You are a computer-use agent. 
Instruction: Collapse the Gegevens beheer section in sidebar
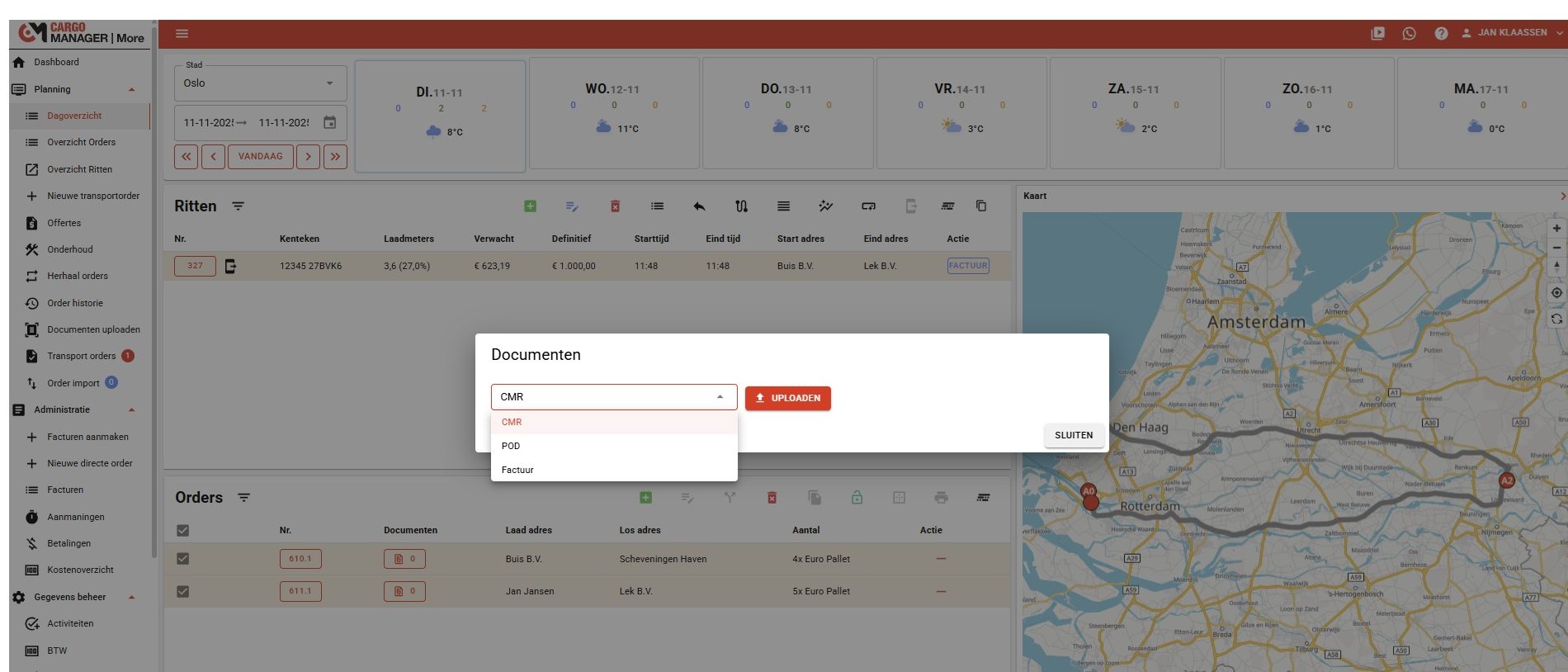coord(131,597)
